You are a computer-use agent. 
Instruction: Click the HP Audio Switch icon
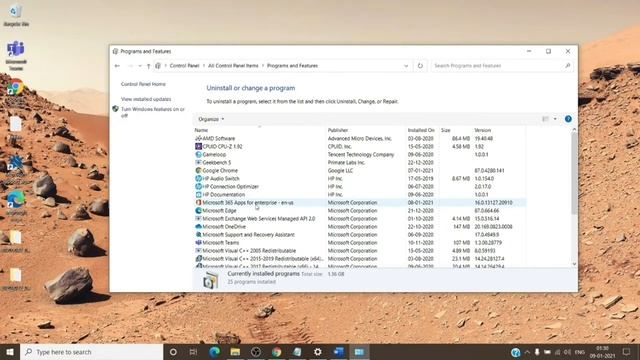pos(198,178)
